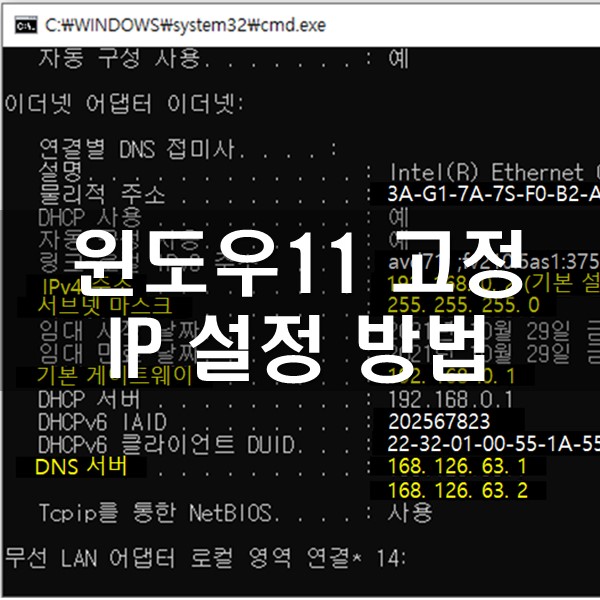Image resolution: width=600 pixels, height=600 pixels.
Task: Click the '연결별 DNS 접미사' label
Action: (x=137, y=149)
